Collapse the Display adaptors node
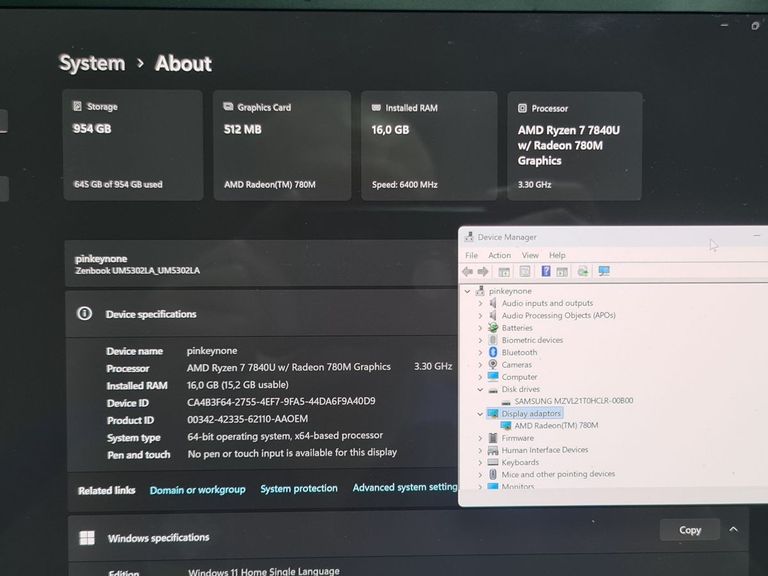The height and width of the screenshot is (576, 768). (x=480, y=413)
